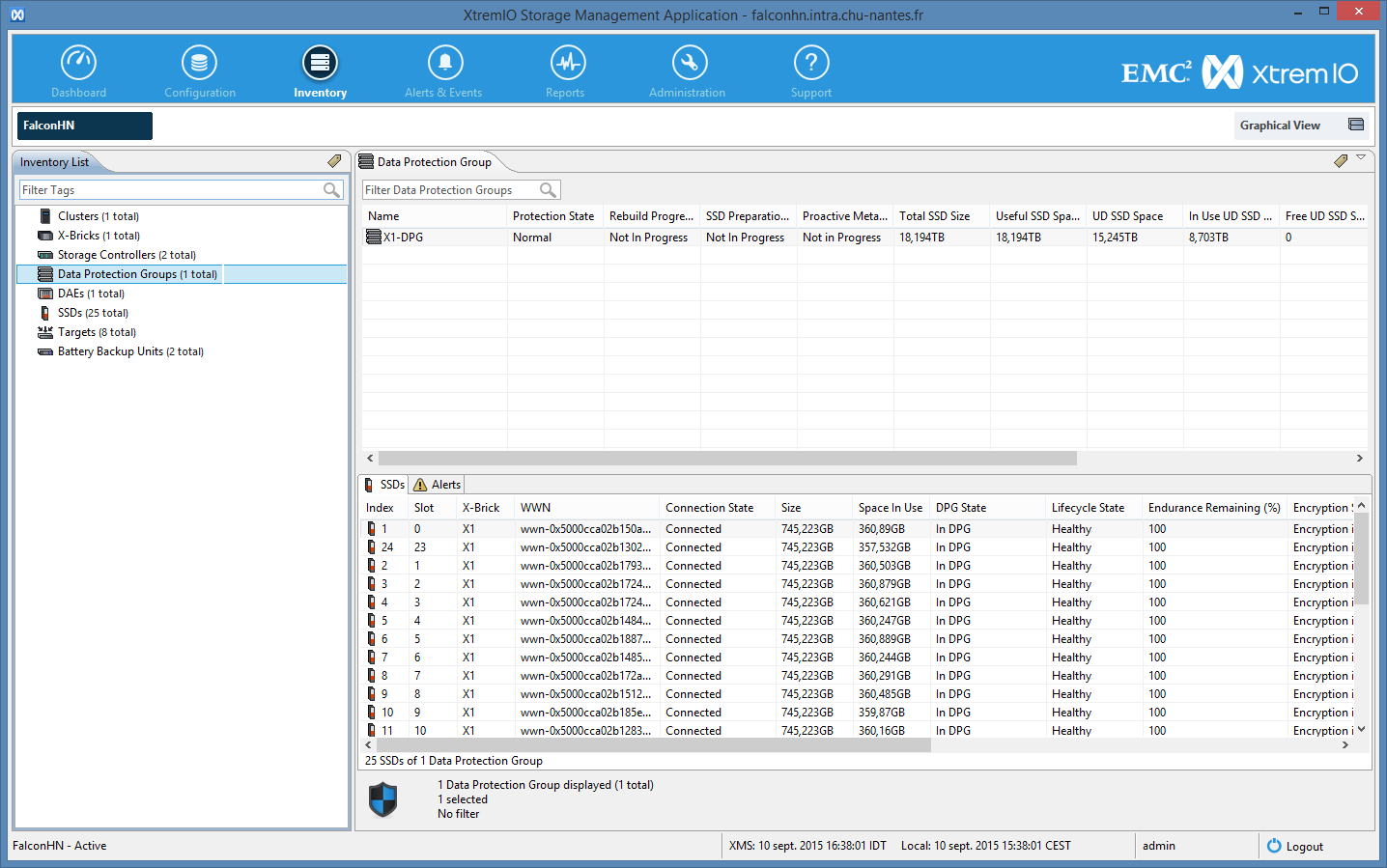The height and width of the screenshot is (868, 1387).
Task: Select Targets (8 total) entry
Action: [97, 332]
